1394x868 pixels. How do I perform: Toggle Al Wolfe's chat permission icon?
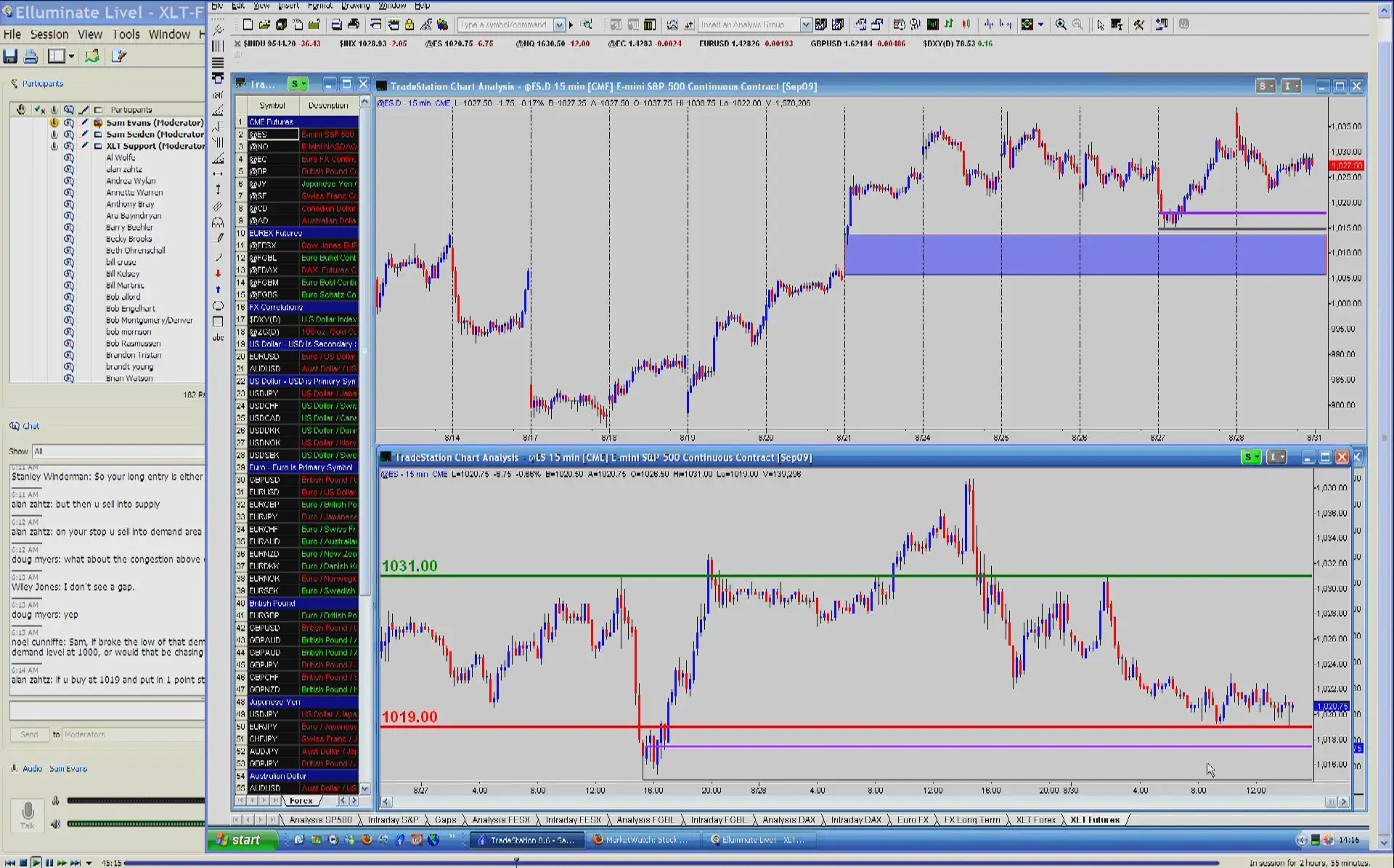coord(69,157)
